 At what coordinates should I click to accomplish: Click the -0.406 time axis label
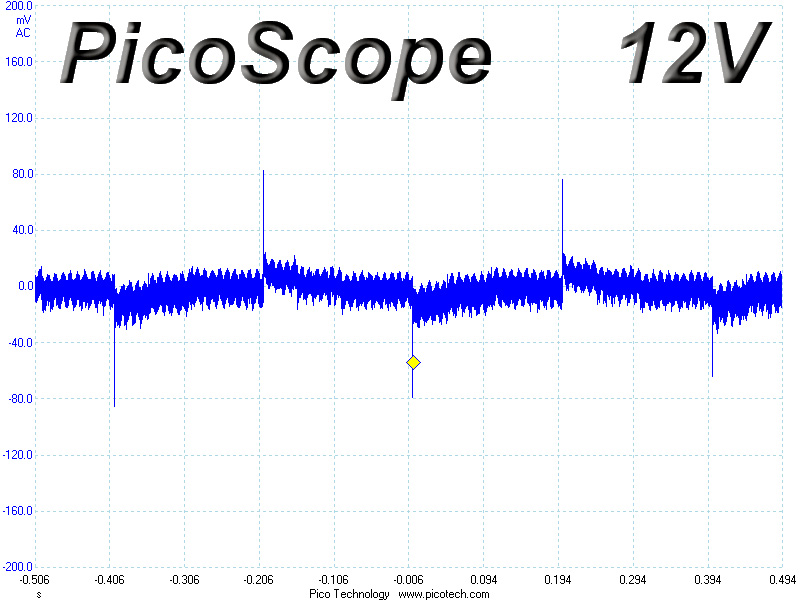click(x=109, y=580)
